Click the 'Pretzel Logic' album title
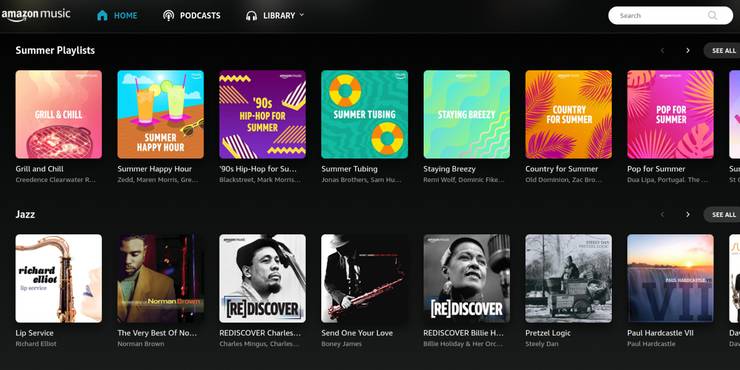The height and width of the screenshot is (370, 740). (549, 333)
